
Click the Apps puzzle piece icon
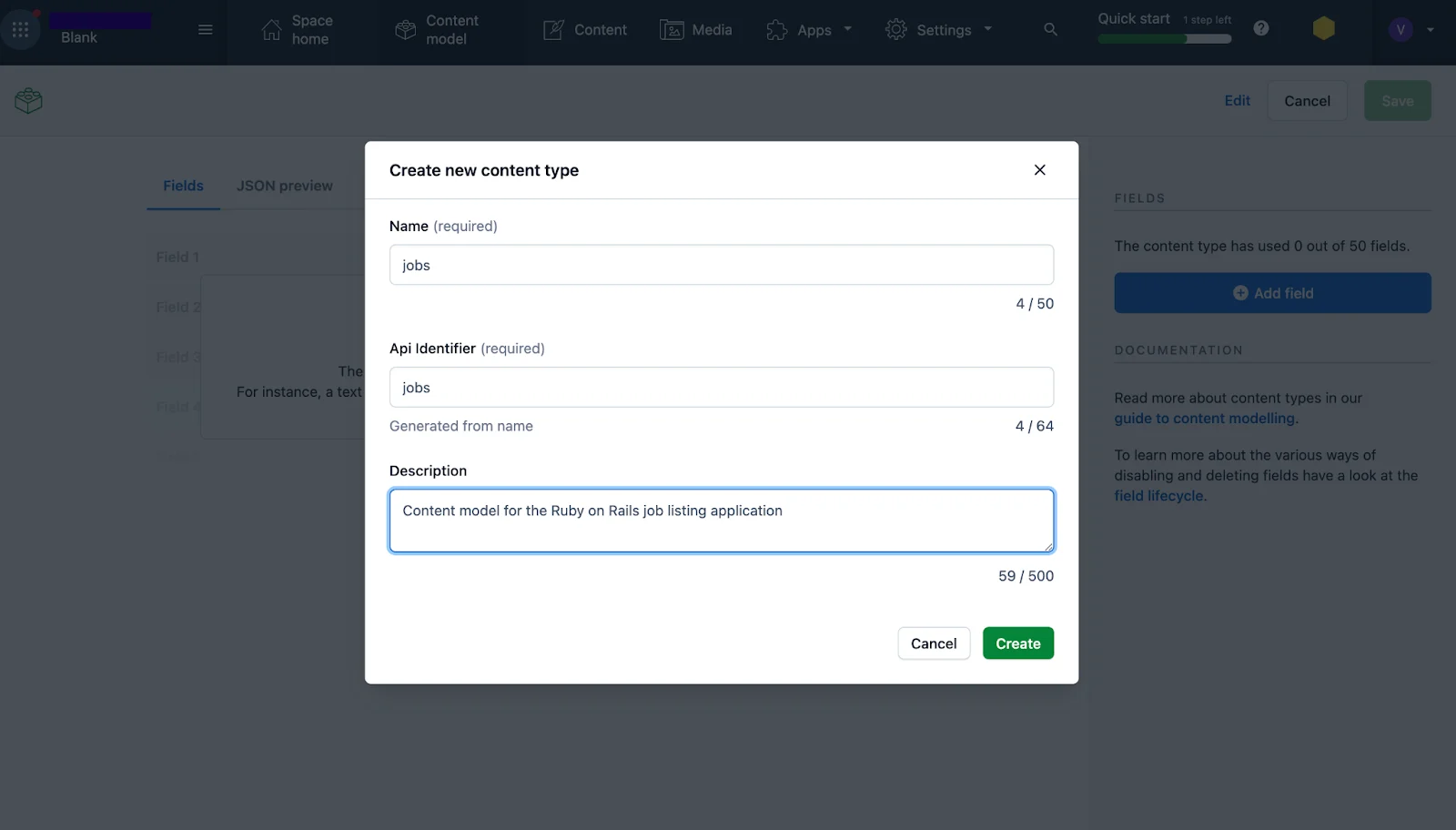776,30
